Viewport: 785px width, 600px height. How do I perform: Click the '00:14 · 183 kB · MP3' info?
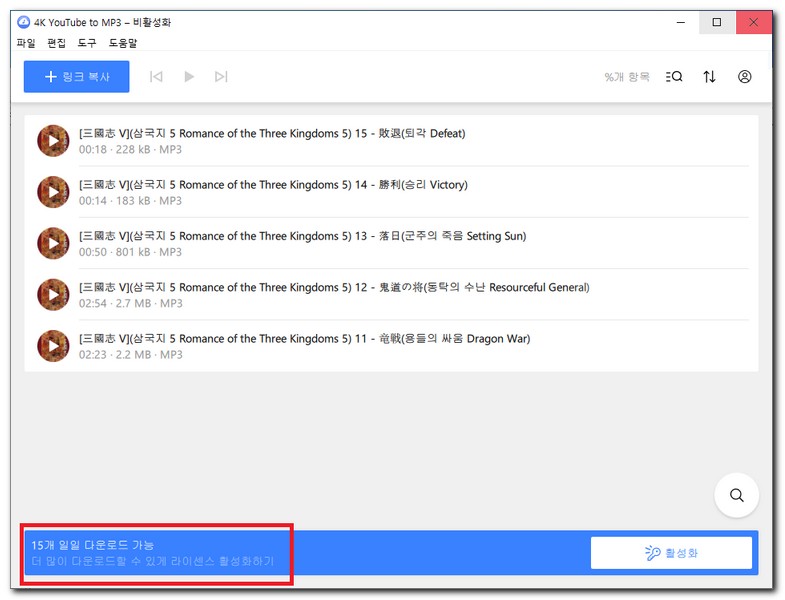click(x=130, y=200)
